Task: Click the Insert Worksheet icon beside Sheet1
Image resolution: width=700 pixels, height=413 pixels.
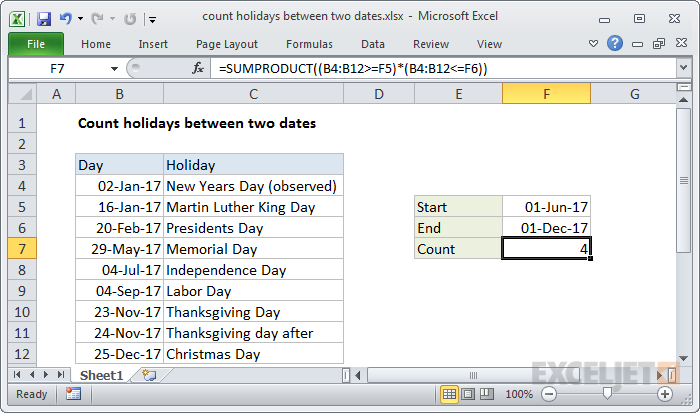Action: 149,376
